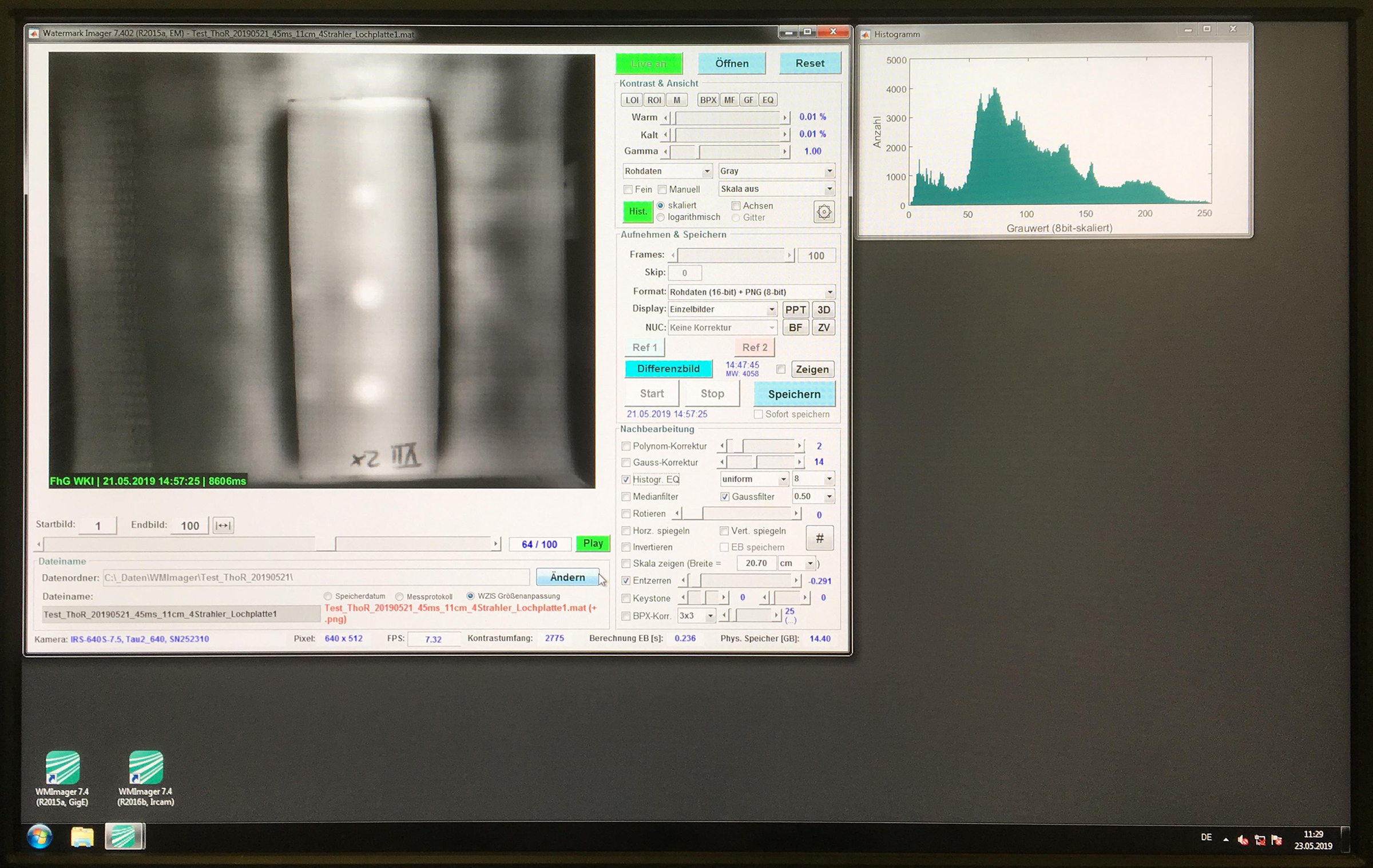Click the Speichern button
The image size is (1373, 868).
(794, 393)
